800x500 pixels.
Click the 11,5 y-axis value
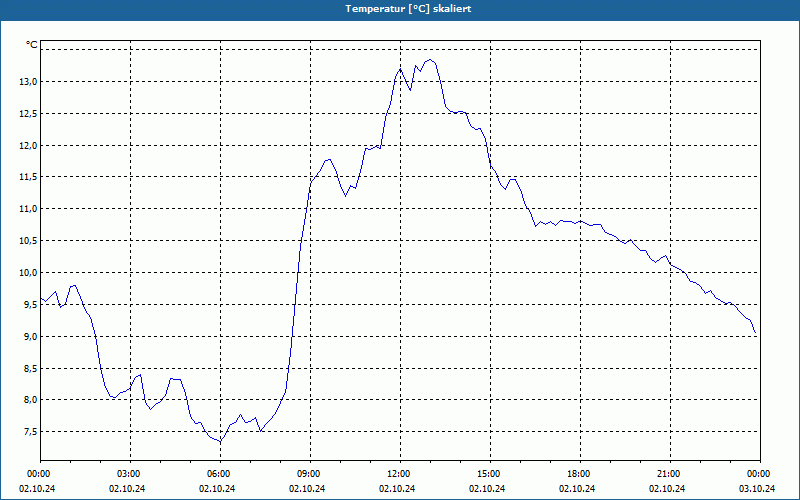click(x=28, y=177)
